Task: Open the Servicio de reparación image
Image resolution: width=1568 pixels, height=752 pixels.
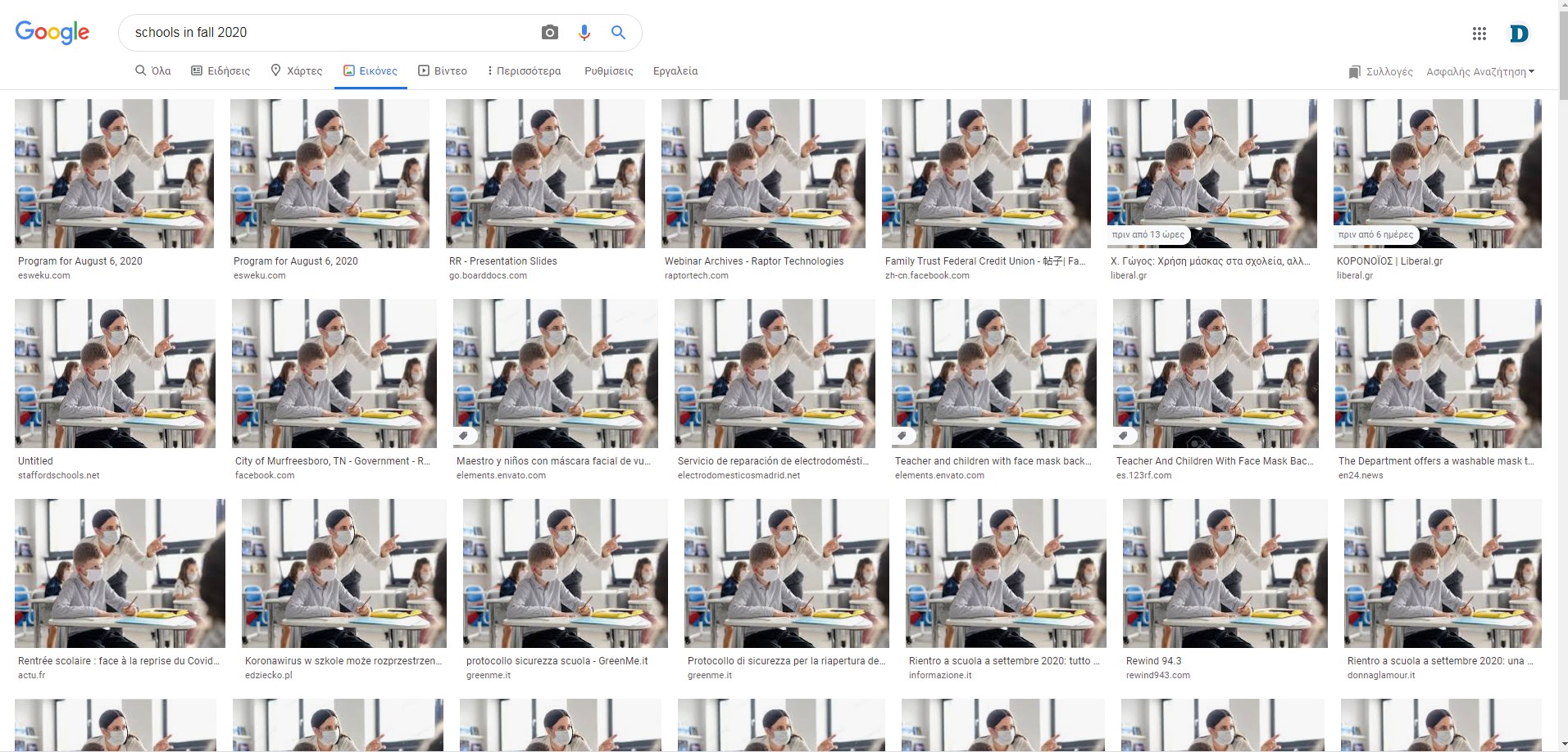Action: point(775,374)
